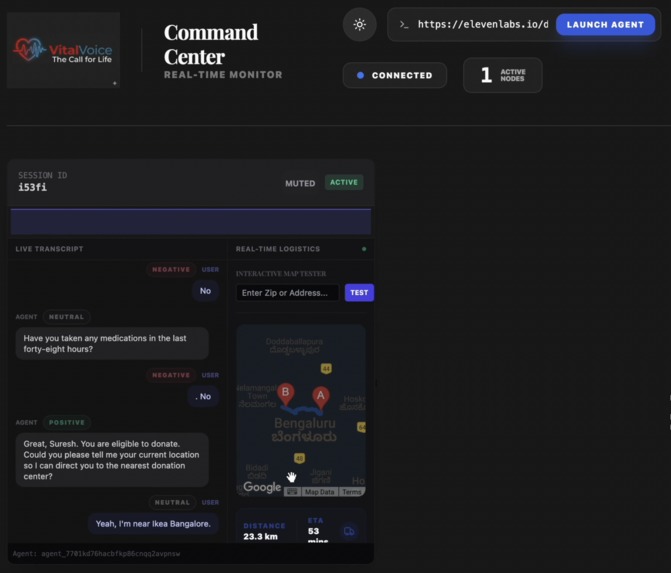Click the Test button
The image size is (671, 573).
click(359, 293)
